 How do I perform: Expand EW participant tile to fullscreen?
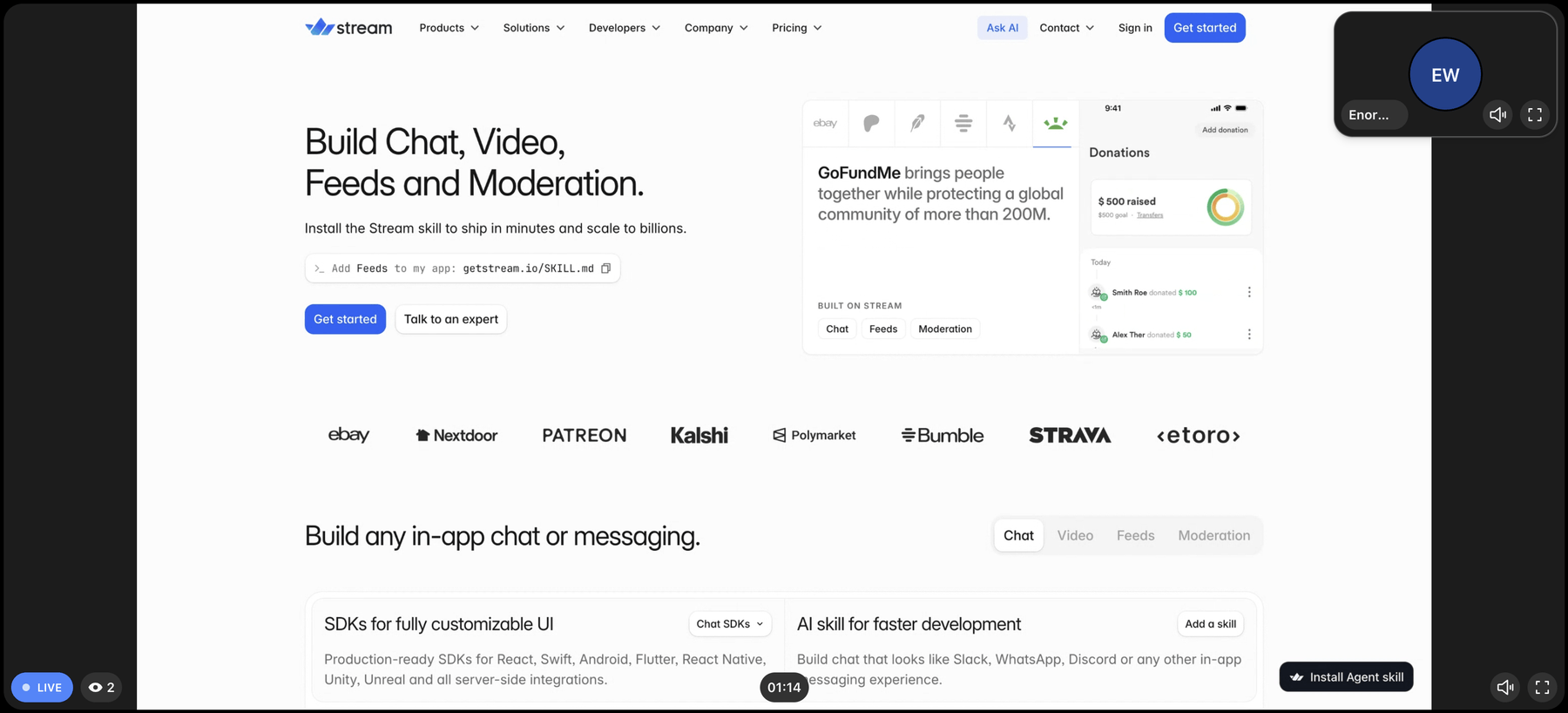1535,114
